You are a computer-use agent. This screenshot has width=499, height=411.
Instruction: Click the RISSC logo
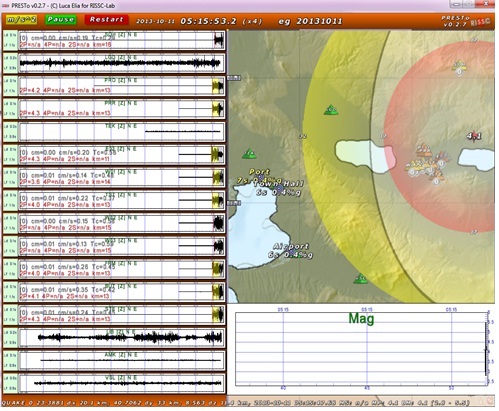(481, 22)
